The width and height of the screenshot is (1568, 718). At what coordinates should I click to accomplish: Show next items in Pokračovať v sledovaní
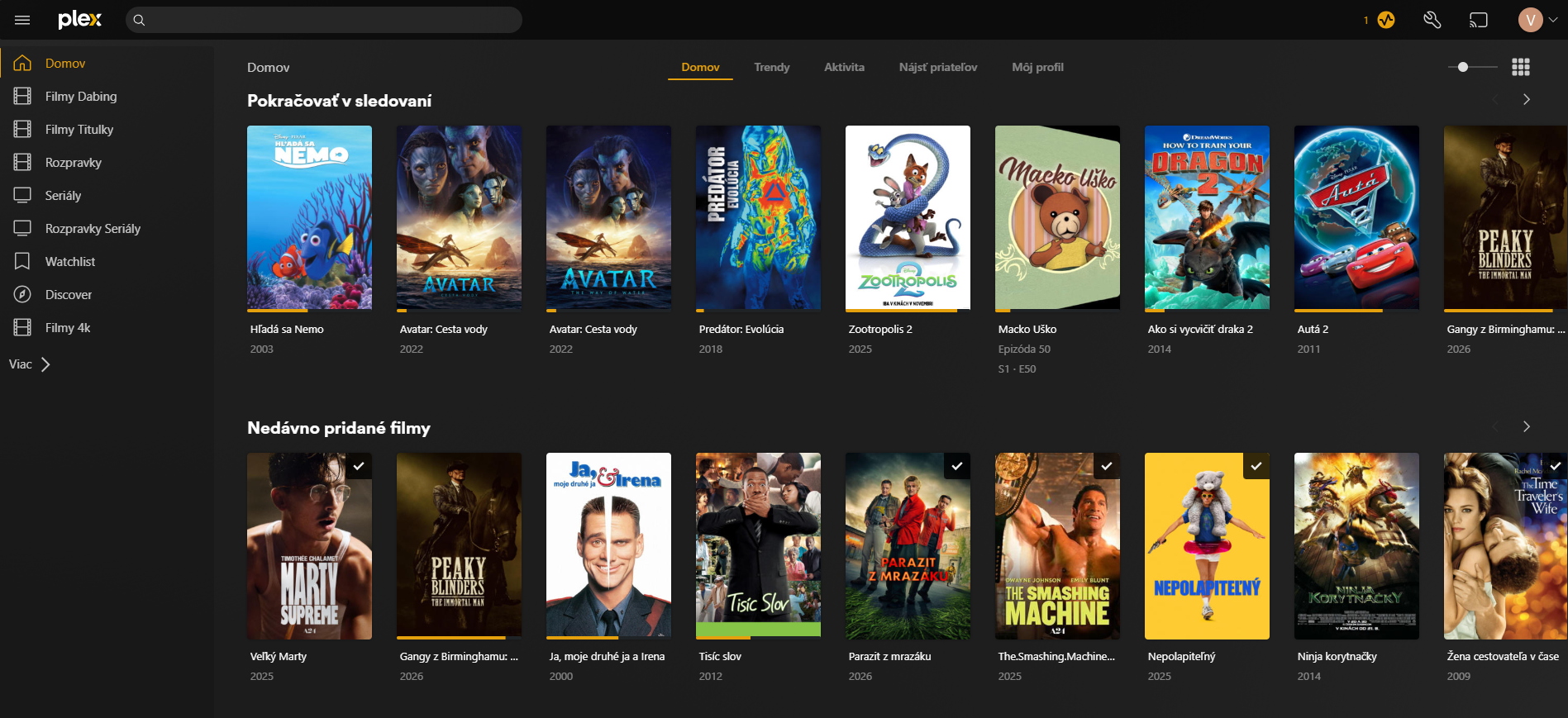click(x=1526, y=99)
